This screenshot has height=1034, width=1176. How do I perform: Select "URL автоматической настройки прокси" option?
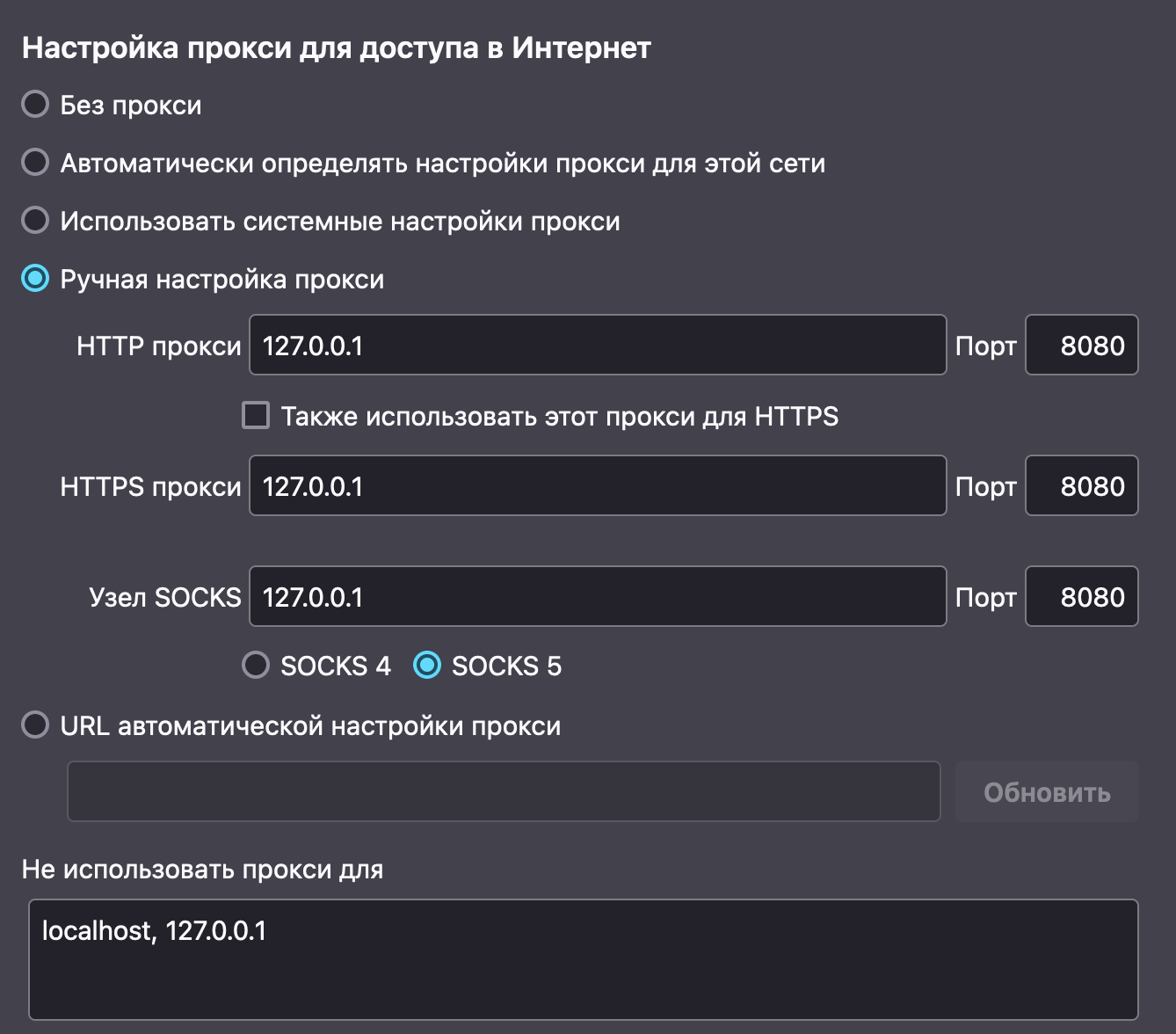[35, 725]
